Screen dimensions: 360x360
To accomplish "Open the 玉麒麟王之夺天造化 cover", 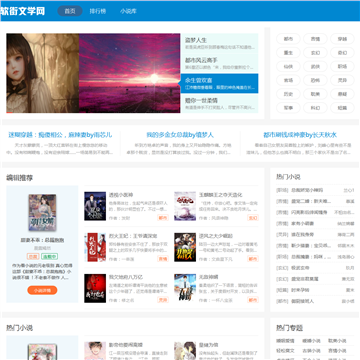I will [x=185, y=206].
